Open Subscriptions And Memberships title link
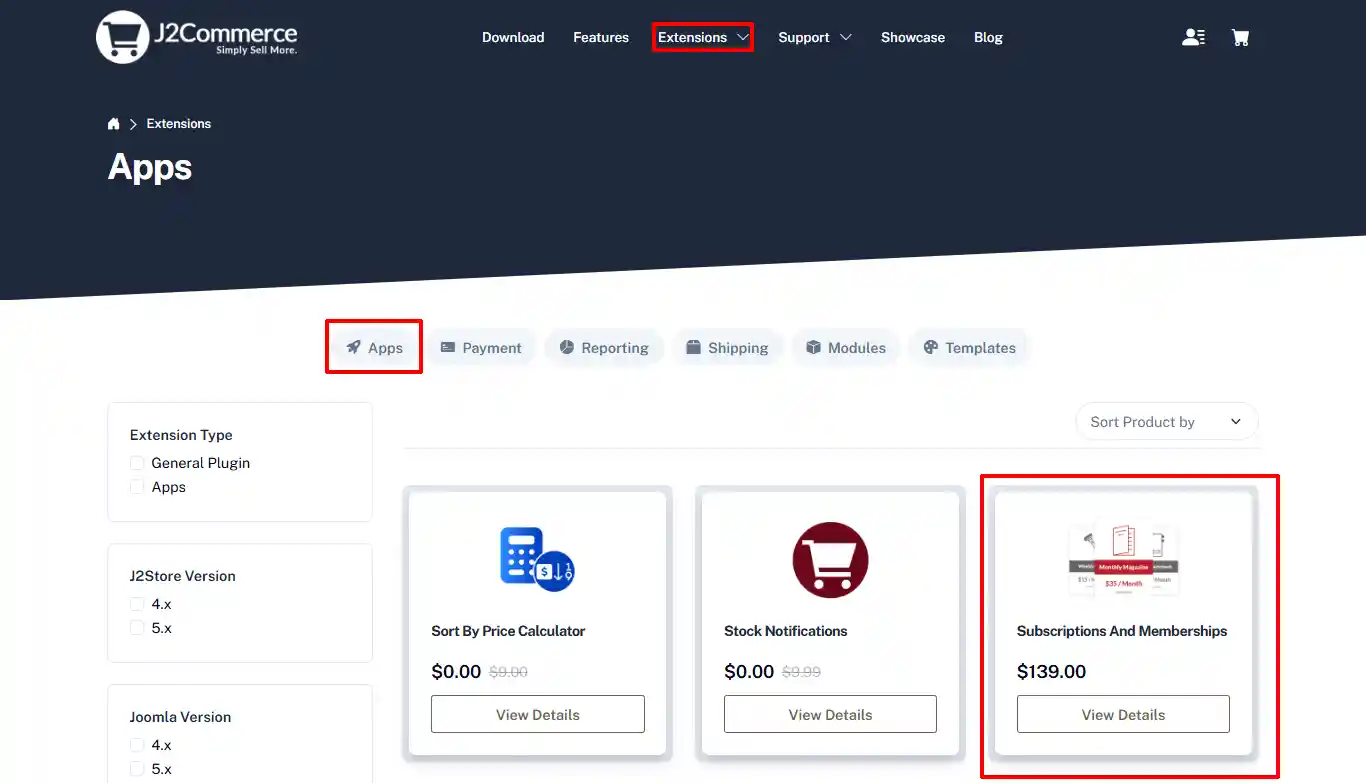1366x783 pixels. [1122, 631]
